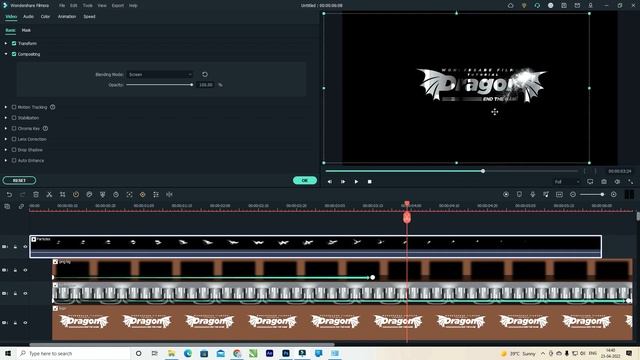
Task: Collapse the Compositing section
Action: (x=6, y=54)
